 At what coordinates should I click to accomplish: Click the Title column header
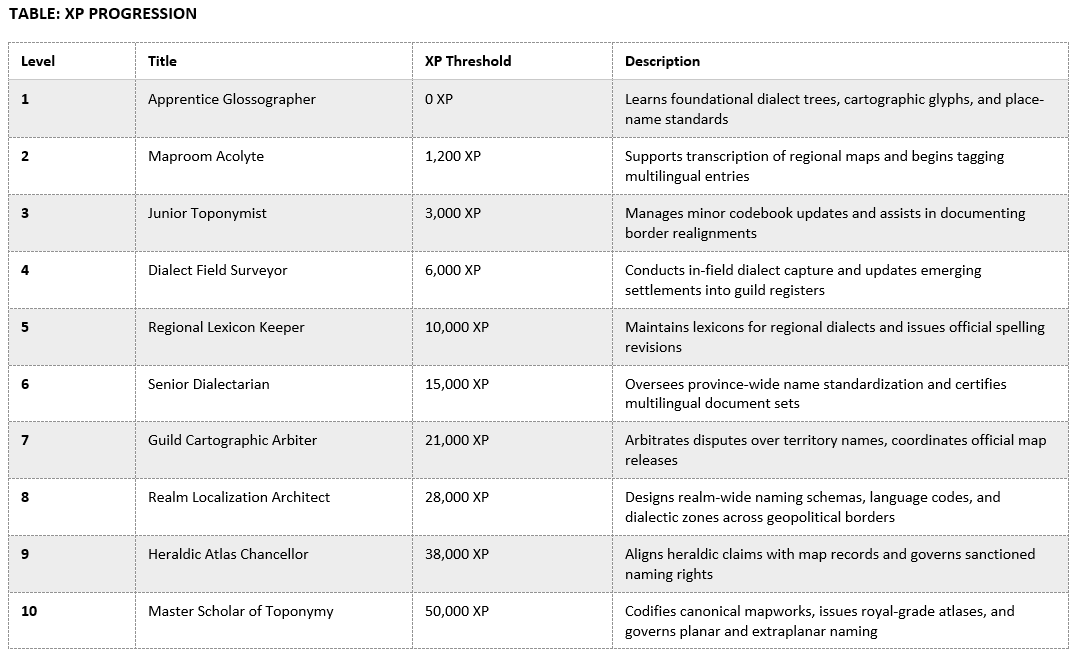(x=162, y=61)
